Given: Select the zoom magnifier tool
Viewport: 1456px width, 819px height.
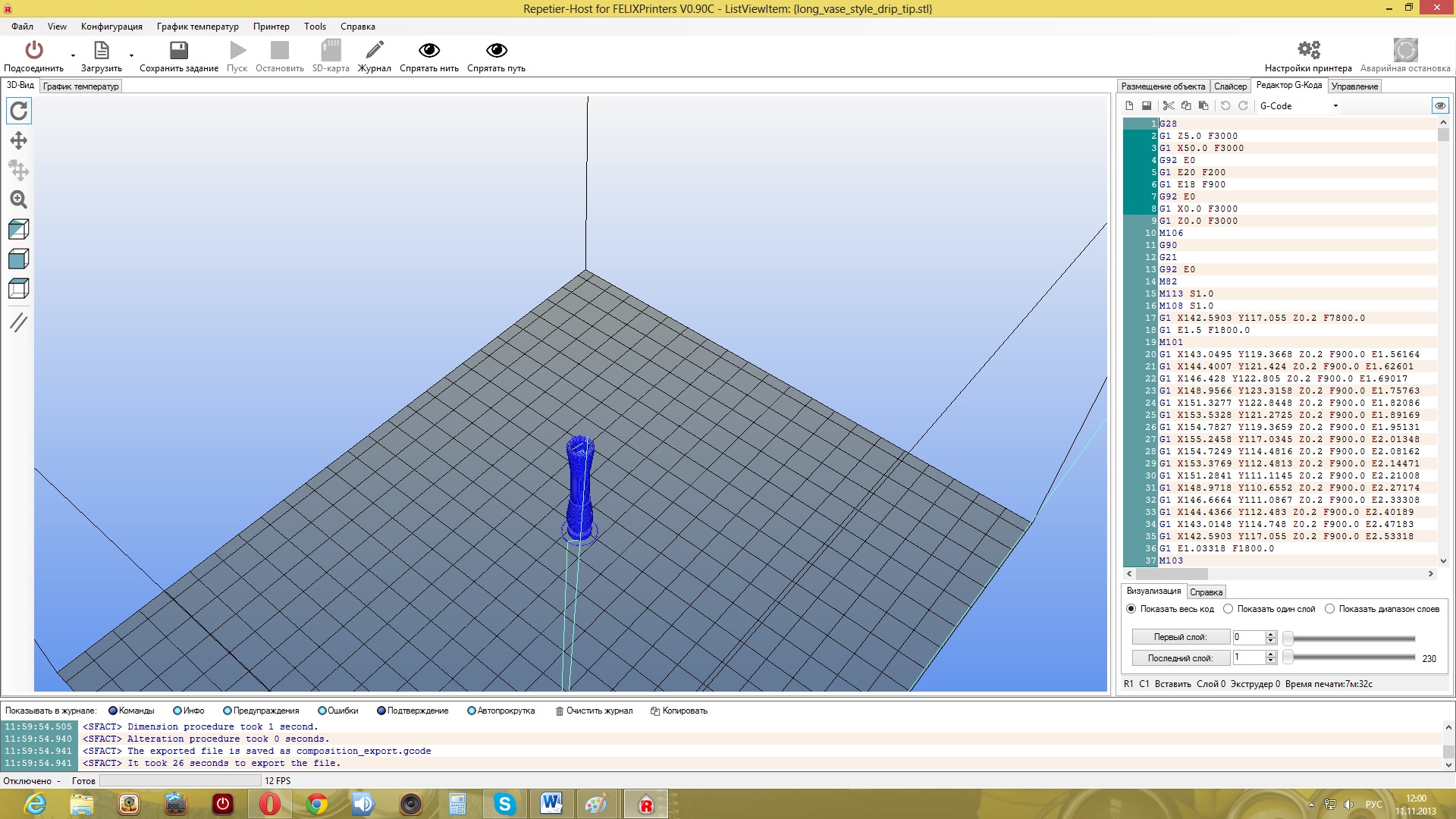Looking at the screenshot, I should pos(19,199).
